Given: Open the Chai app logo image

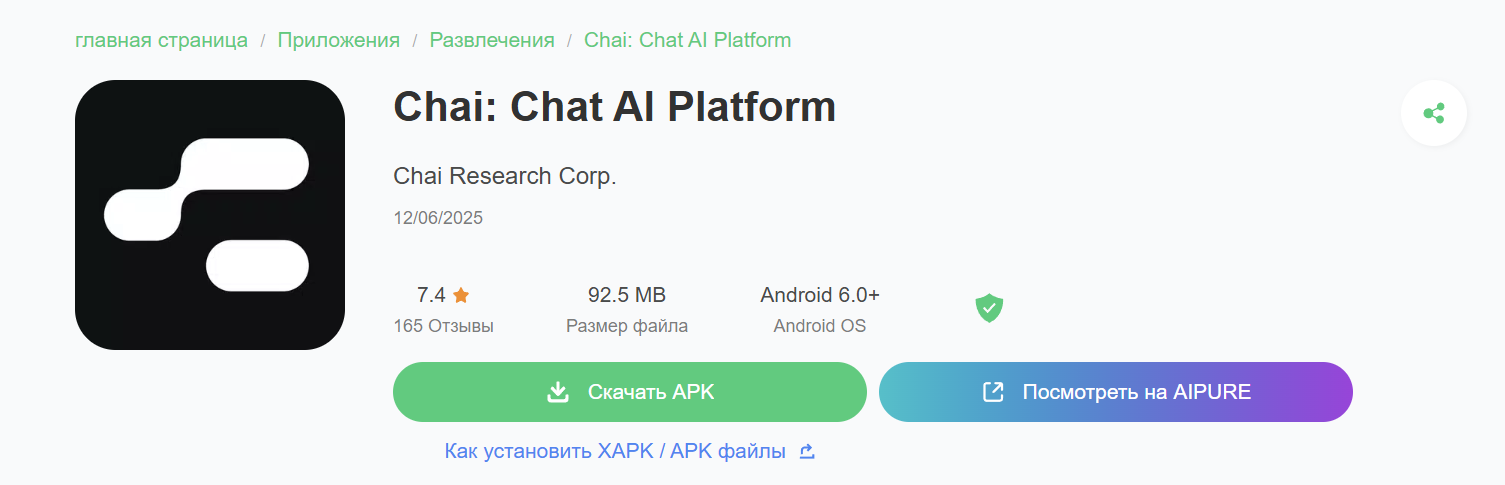Looking at the screenshot, I should click(210, 215).
